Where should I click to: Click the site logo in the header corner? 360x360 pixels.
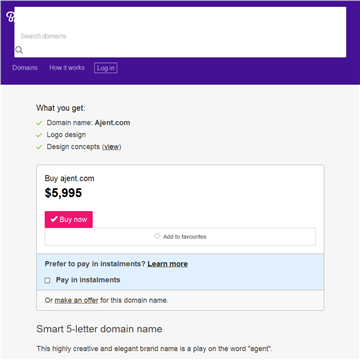[10, 17]
